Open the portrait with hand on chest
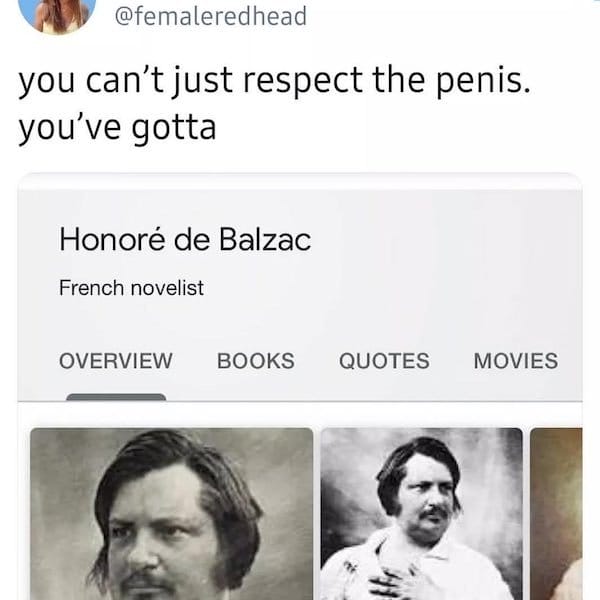Viewport: 600px width, 600px height. coord(422,514)
